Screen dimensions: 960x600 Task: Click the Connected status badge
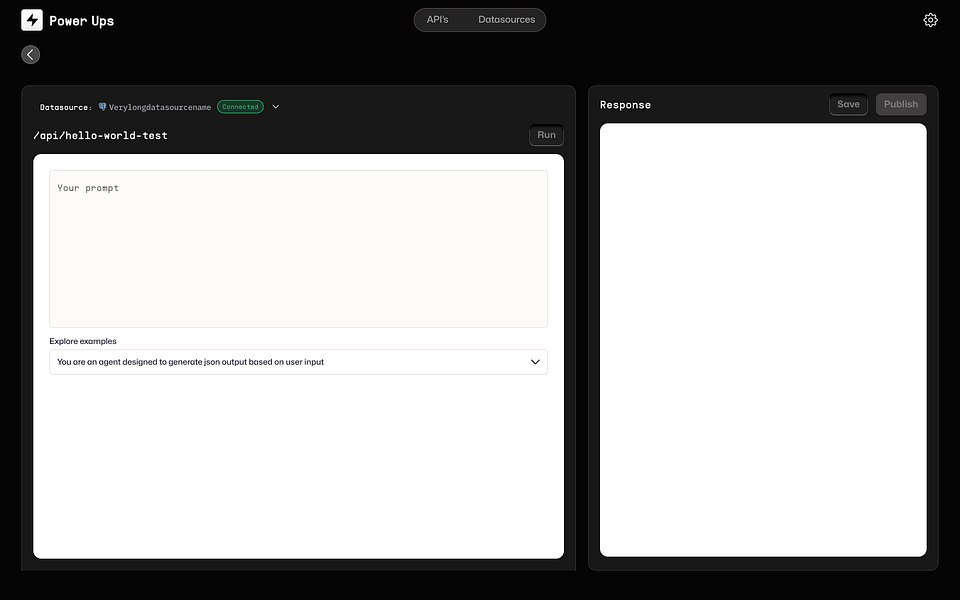[x=240, y=106]
